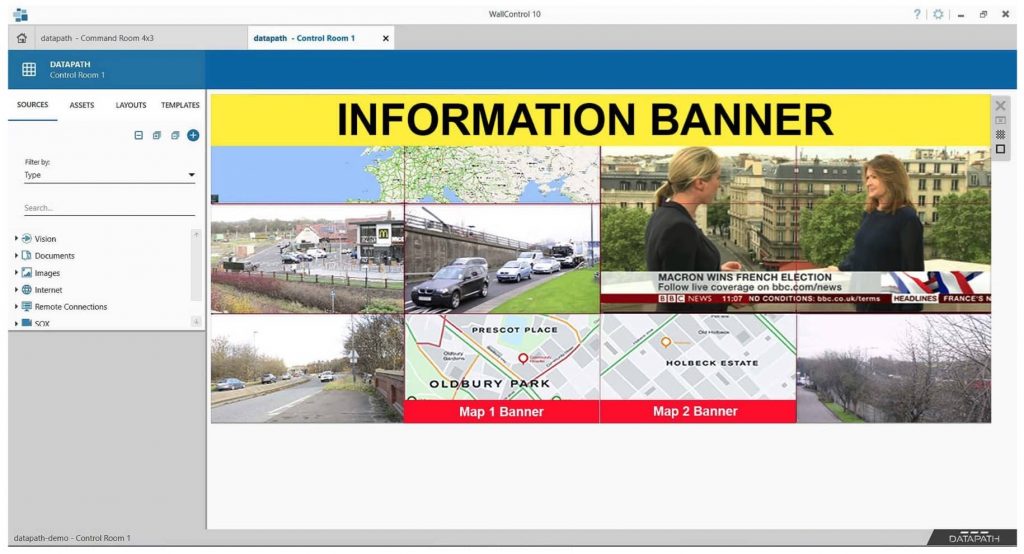1024x554 pixels.
Task: Clear the wall with the X tool
Action: pos(1000,105)
